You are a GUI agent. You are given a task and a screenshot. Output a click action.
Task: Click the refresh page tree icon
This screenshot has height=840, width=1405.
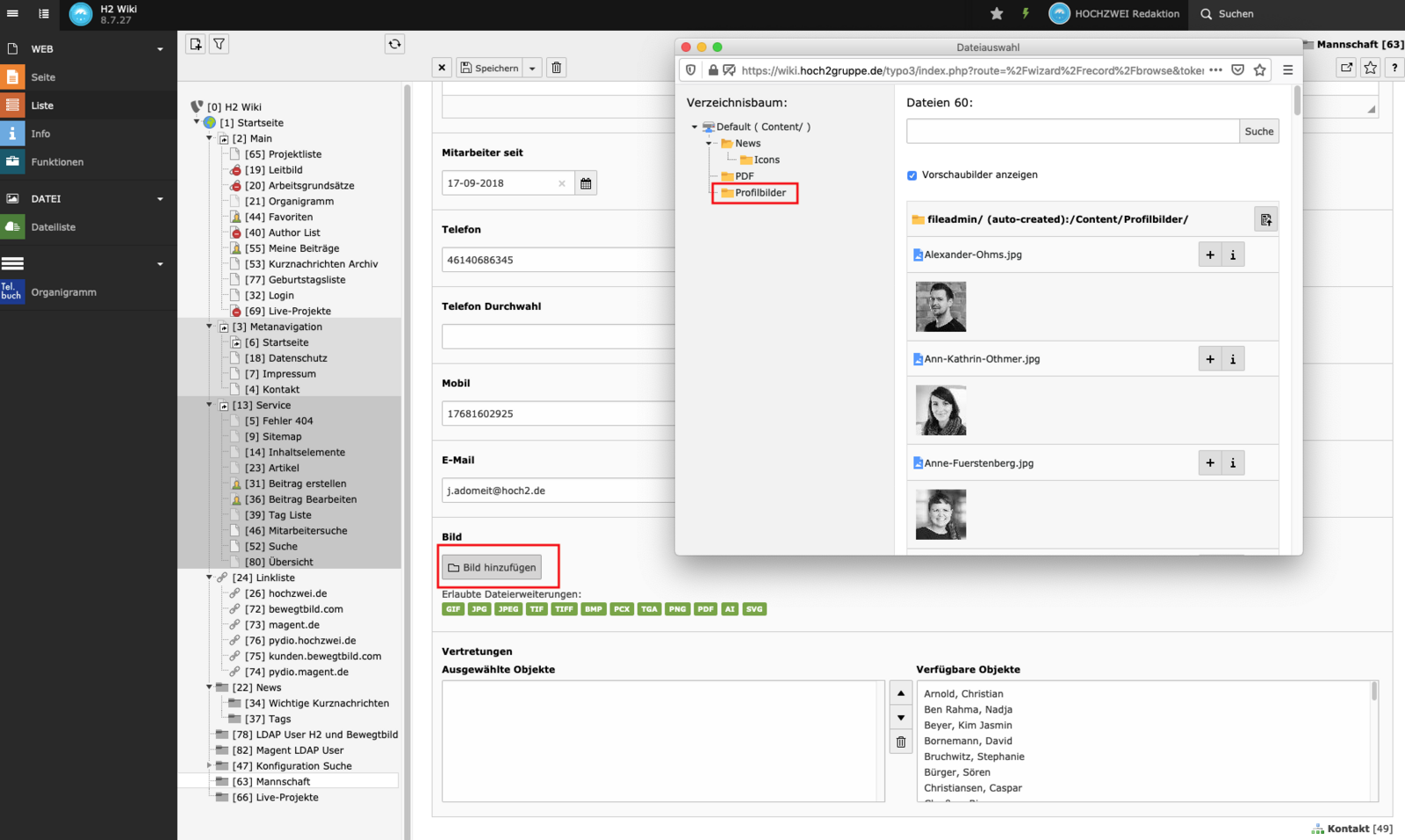click(x=394, y=44)
